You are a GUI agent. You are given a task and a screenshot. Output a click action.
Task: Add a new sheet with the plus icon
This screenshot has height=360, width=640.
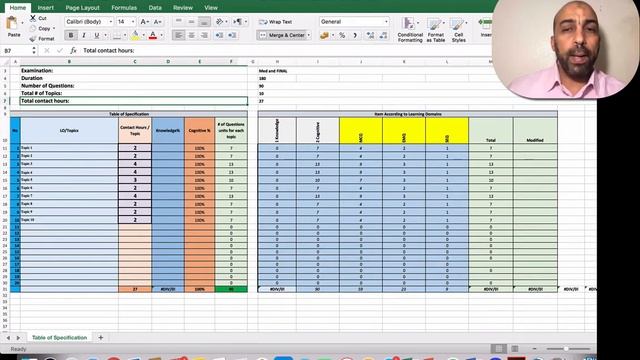click(x=100, y=338)
